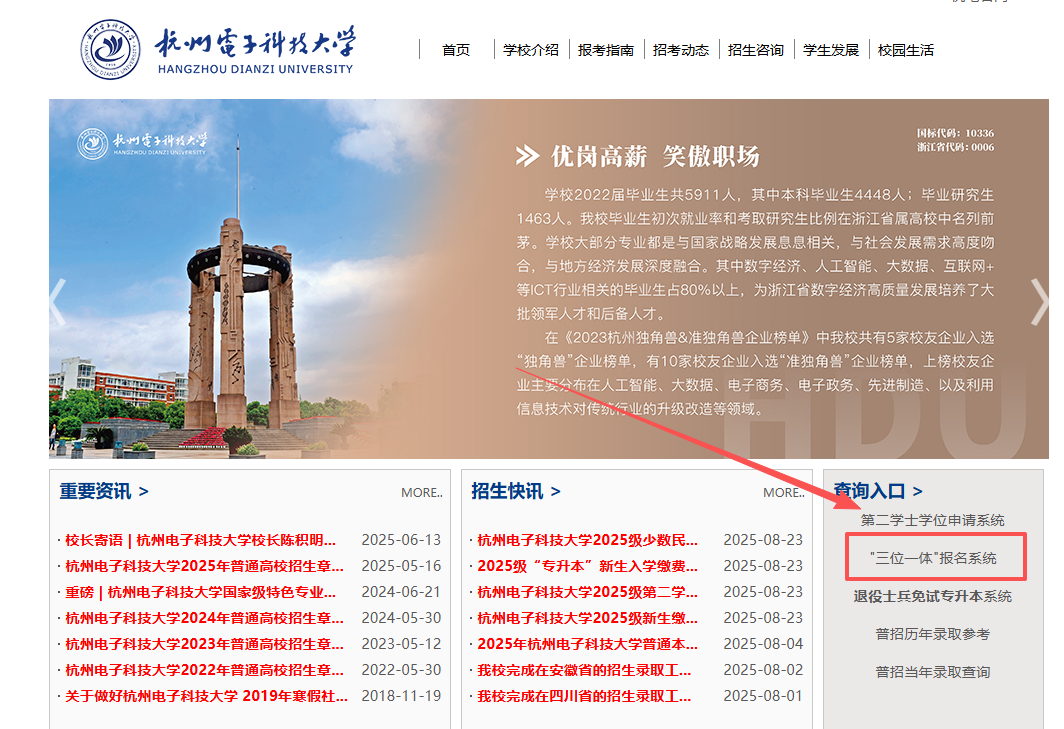
Task: Click MORE in the 重要资讯 panel
Action: (x=421, y=492)
